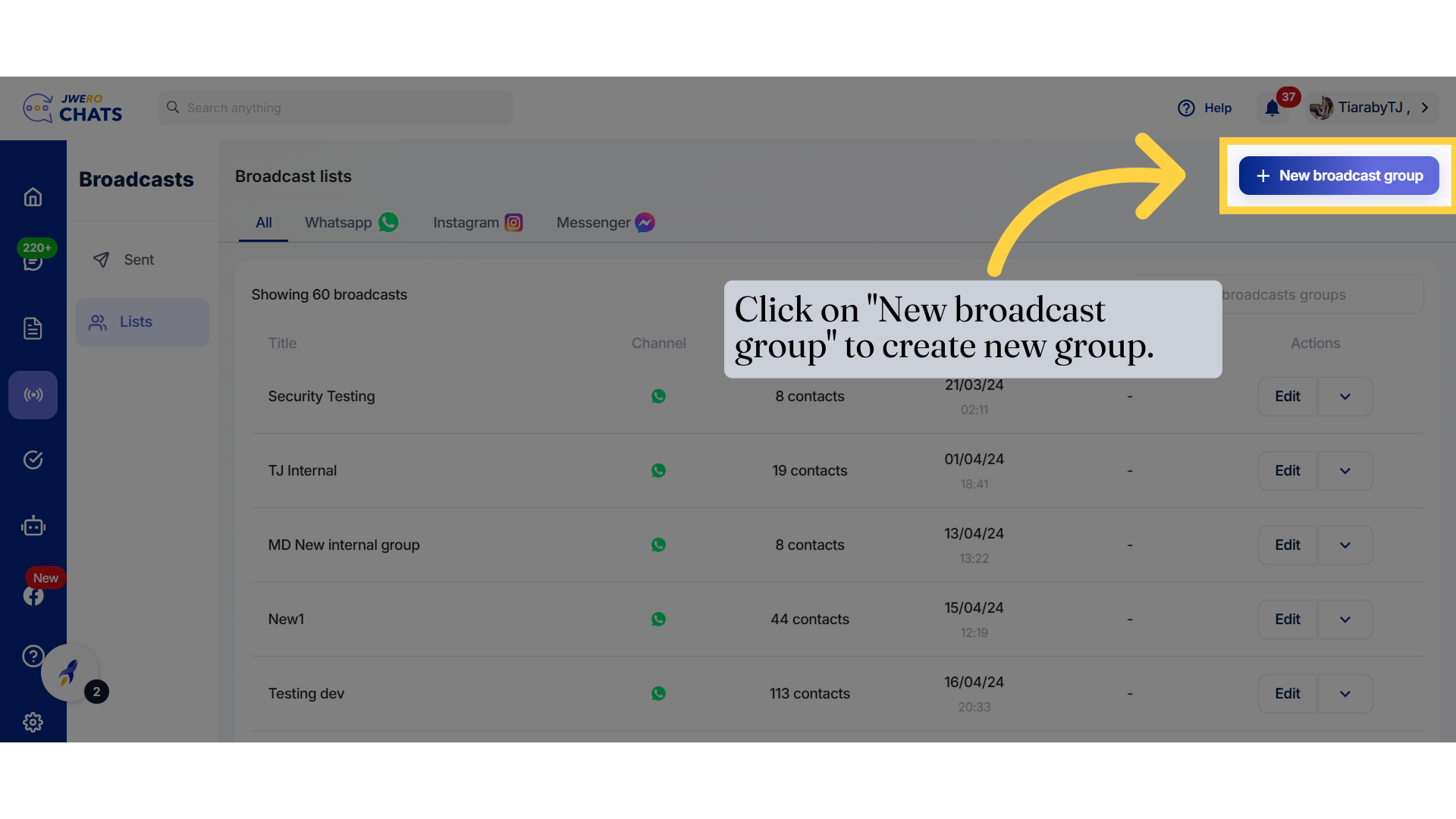
Task: Open the Chatbot section via robot icon
Action: pyautogui.click(x=33, y=526)
